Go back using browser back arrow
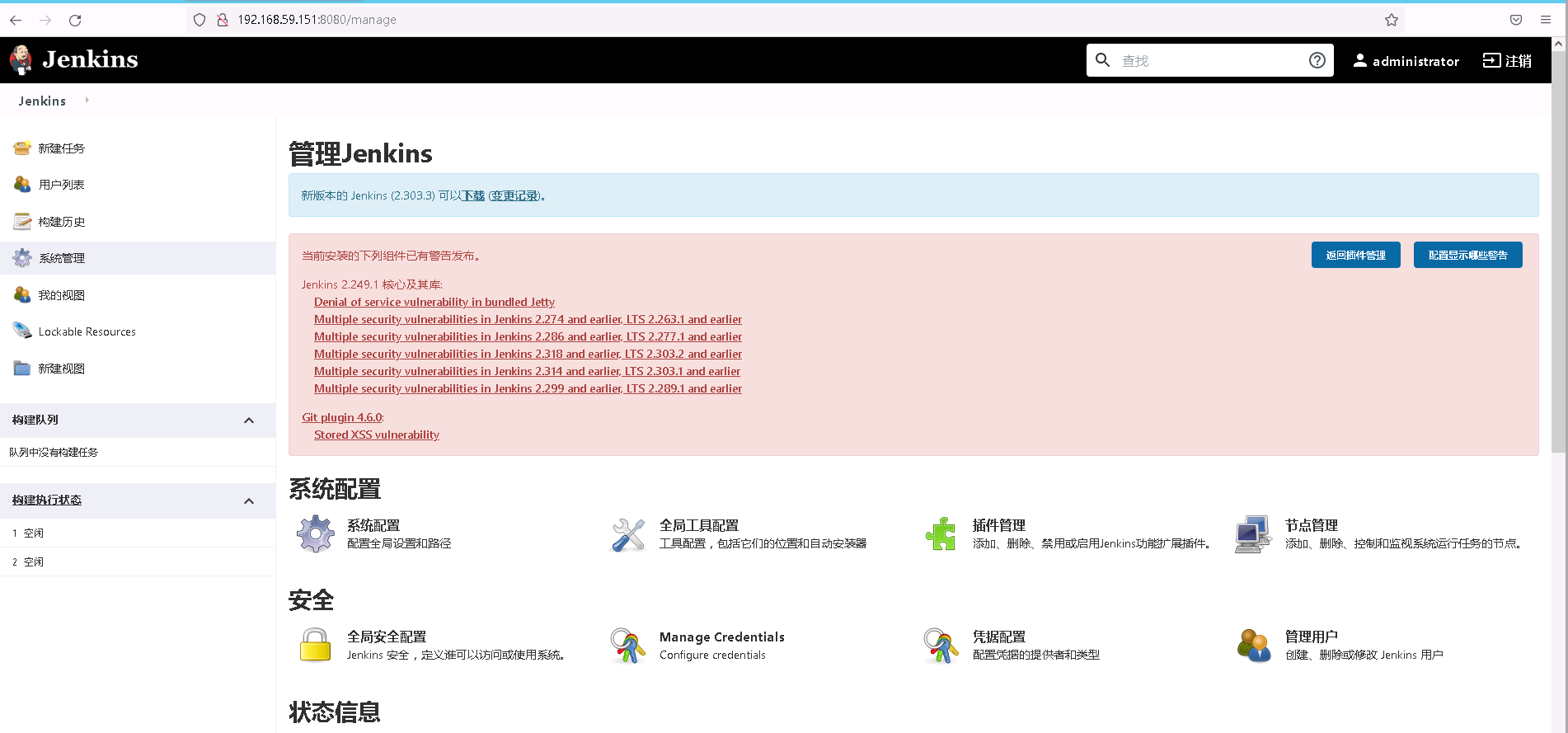Image resolution: width=1568 pixels, height=733 pixels. point(16,20)
